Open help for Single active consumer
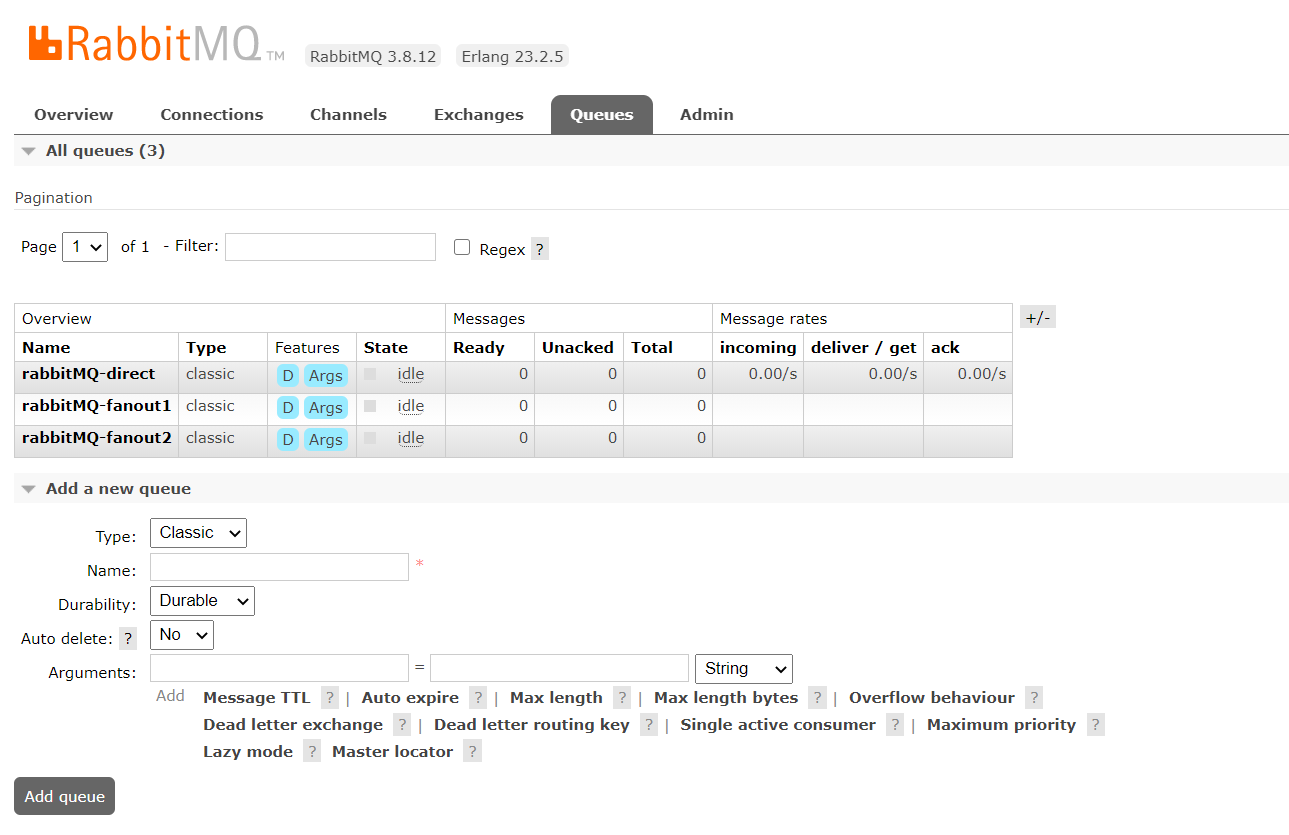 click(x=895, y=725)
